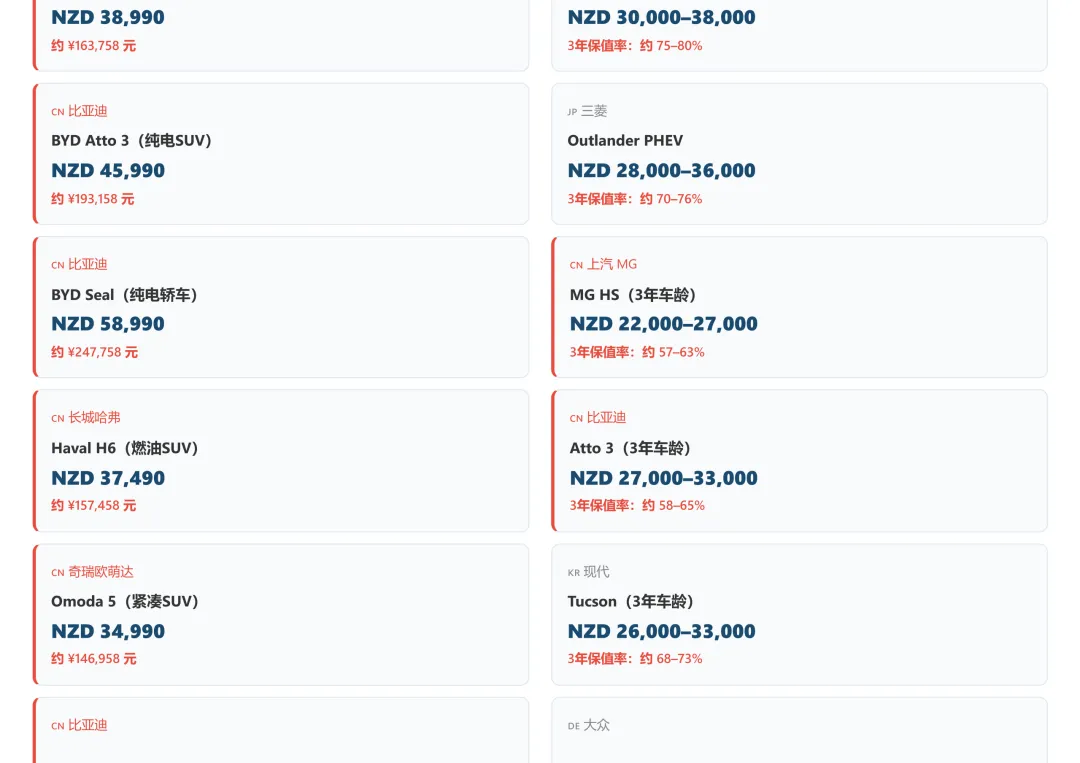Click the CN badge beside 上汽 MG
1080x763 pixels.
click(576, 266)
